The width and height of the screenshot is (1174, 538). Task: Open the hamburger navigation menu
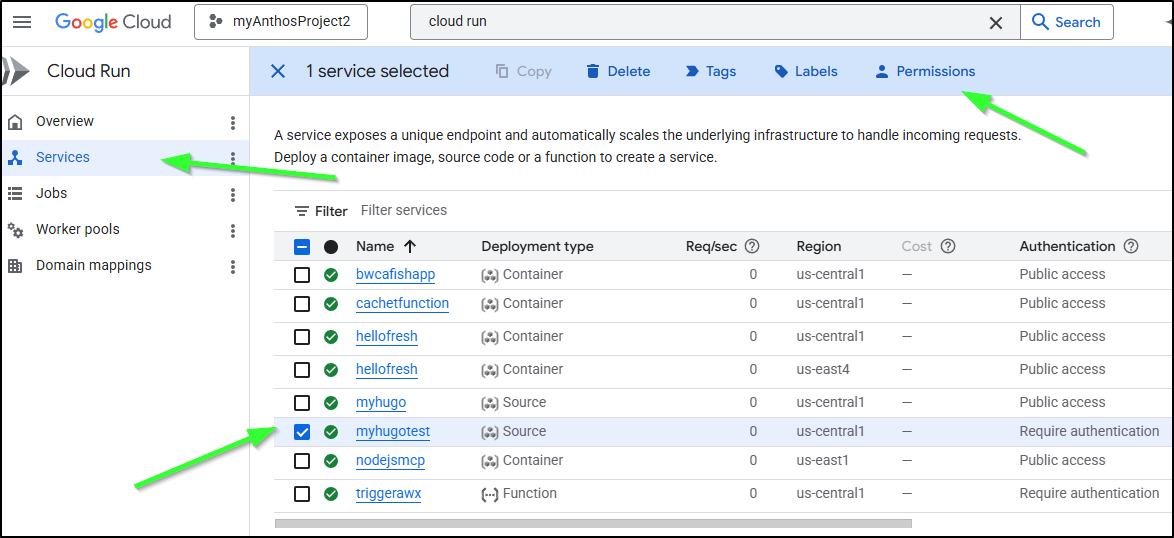tap(22, 22)
